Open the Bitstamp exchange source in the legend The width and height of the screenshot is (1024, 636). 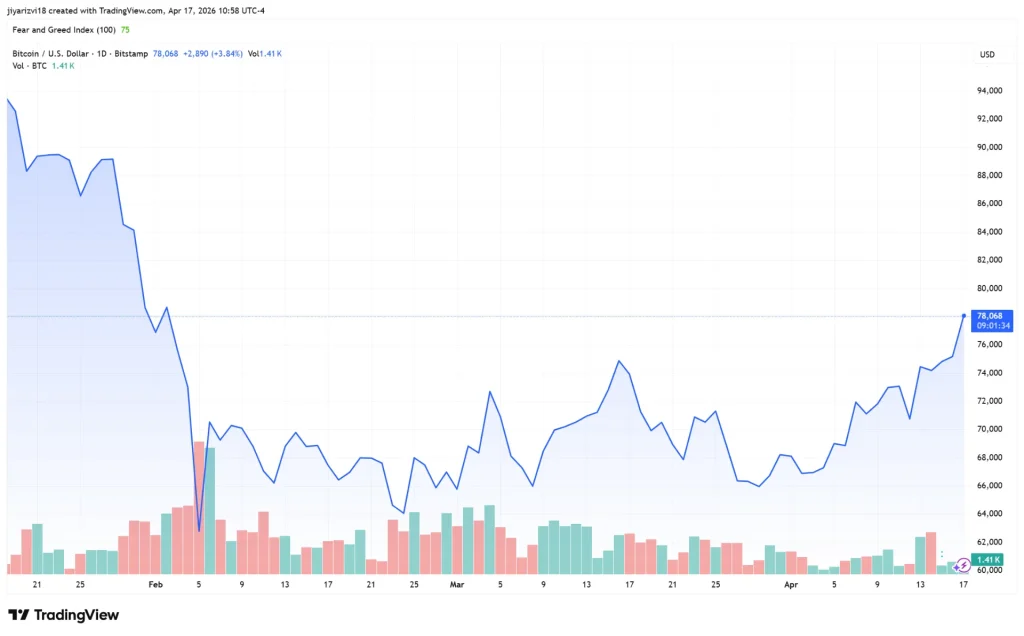pos(130,54)
